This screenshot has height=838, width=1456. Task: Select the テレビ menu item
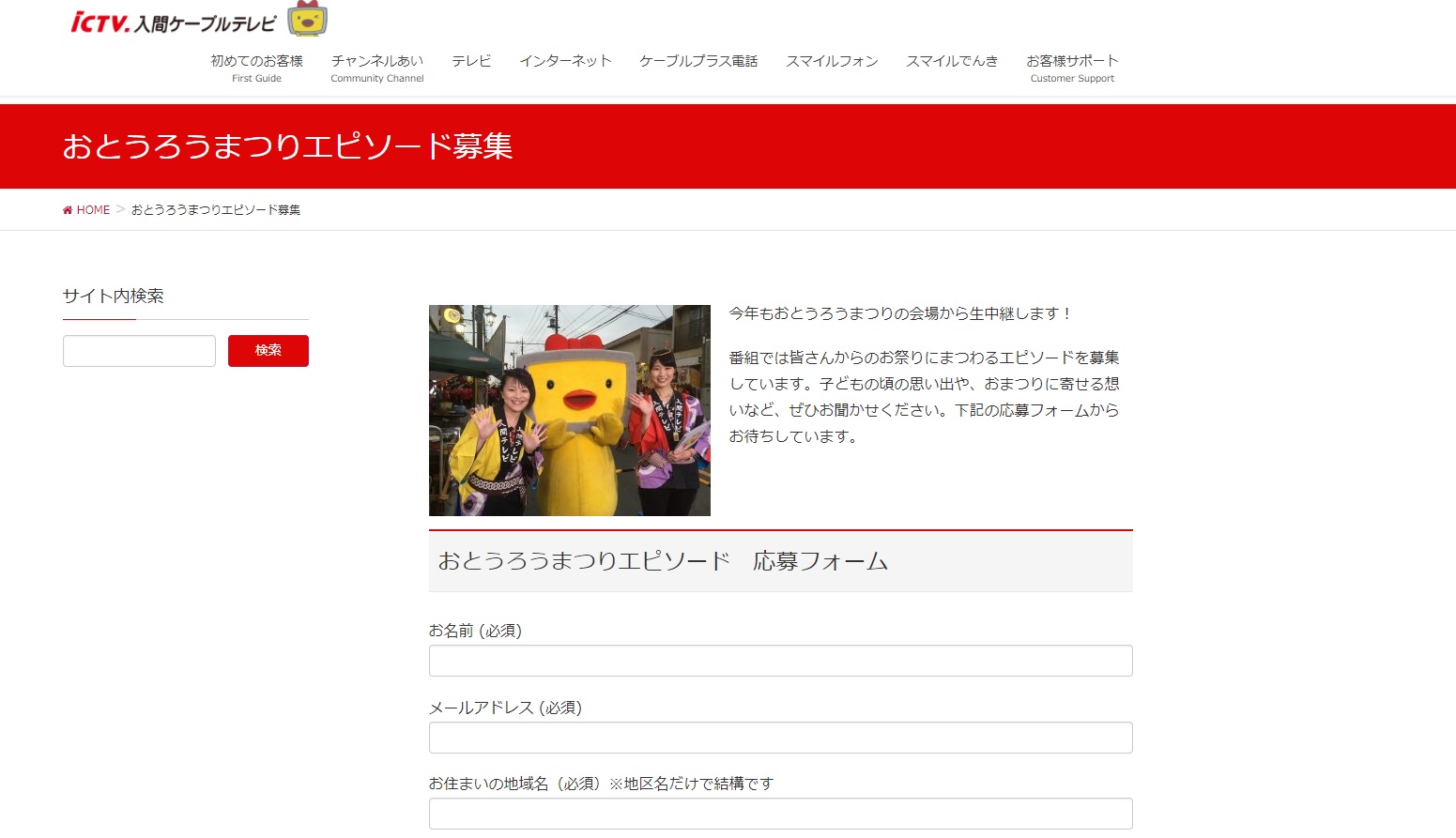tap(471, 61)
